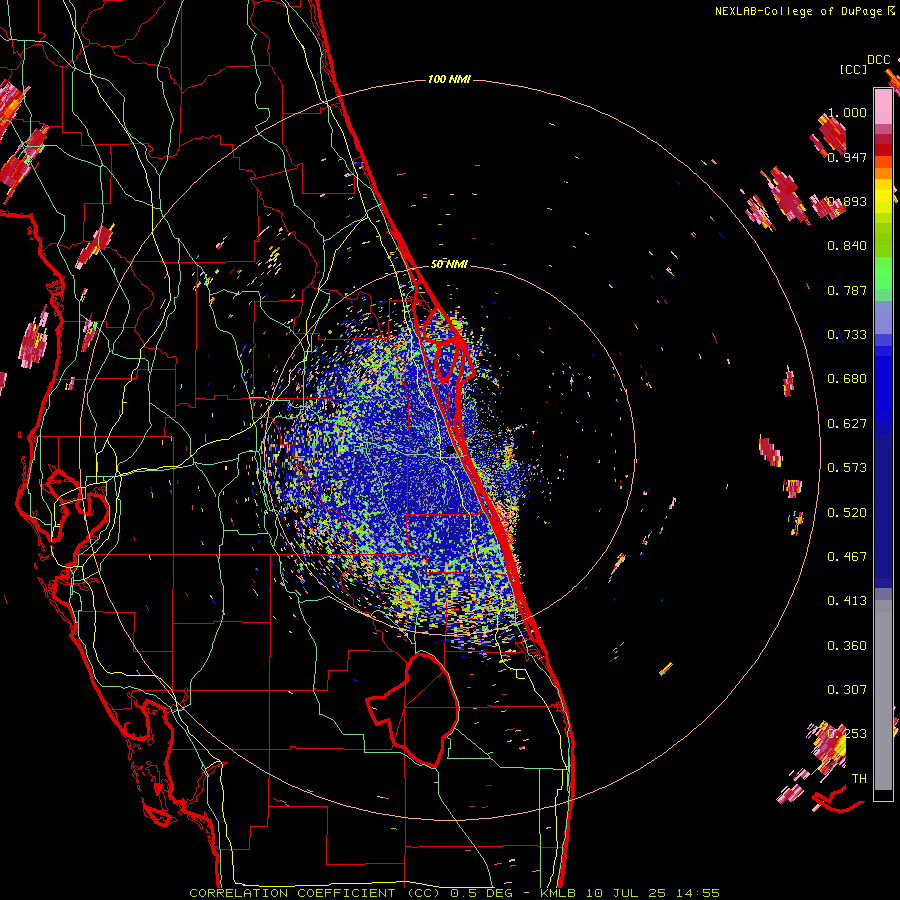Select the 0.947 legend value
Image resolution: width=900 pixels, height=900 pixels.
click(x=847, y=157)
